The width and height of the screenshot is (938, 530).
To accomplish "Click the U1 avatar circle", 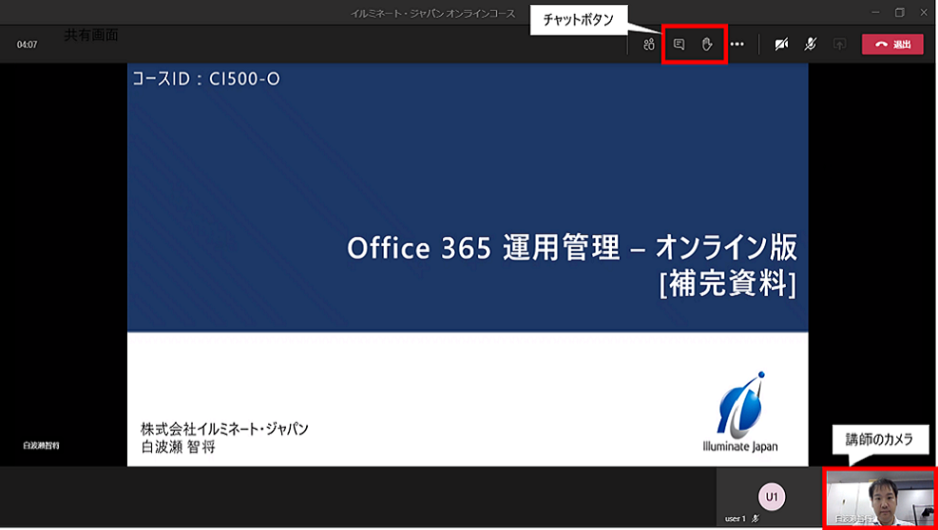I will (772, 497).
